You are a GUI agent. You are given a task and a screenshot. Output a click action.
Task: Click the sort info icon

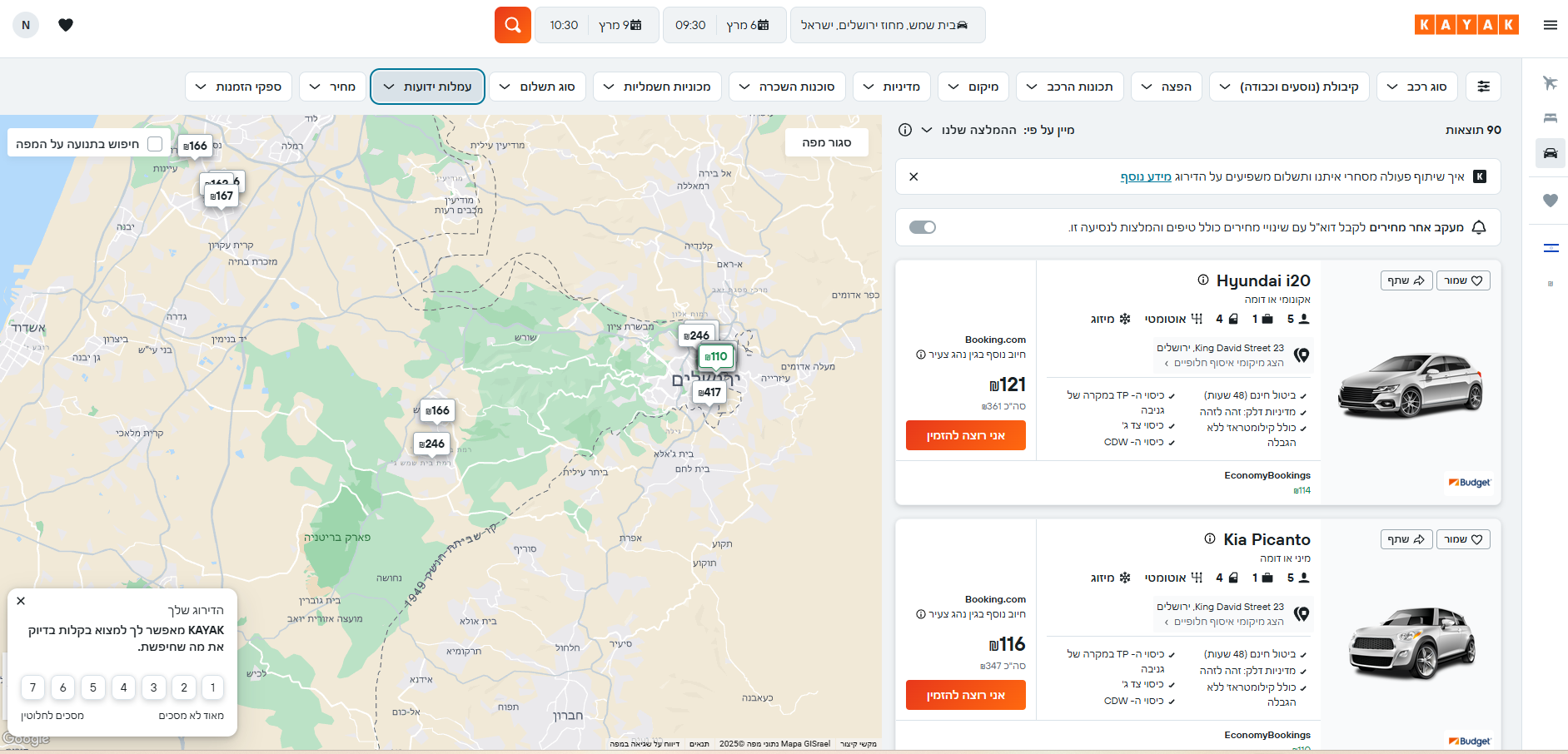pos(905,130)
